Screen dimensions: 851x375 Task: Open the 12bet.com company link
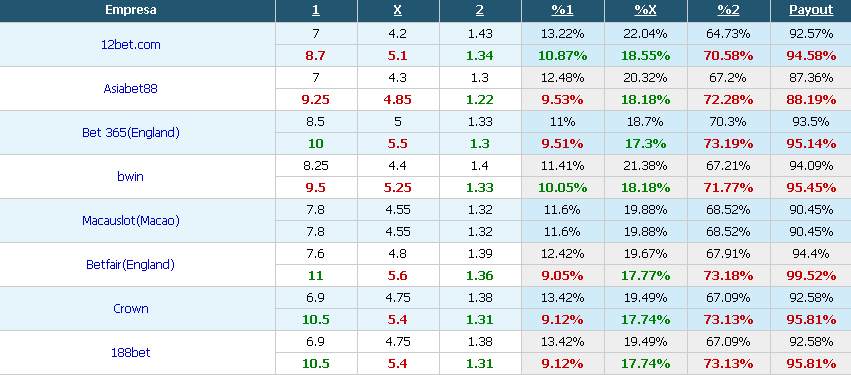click(x=131, y=45)
